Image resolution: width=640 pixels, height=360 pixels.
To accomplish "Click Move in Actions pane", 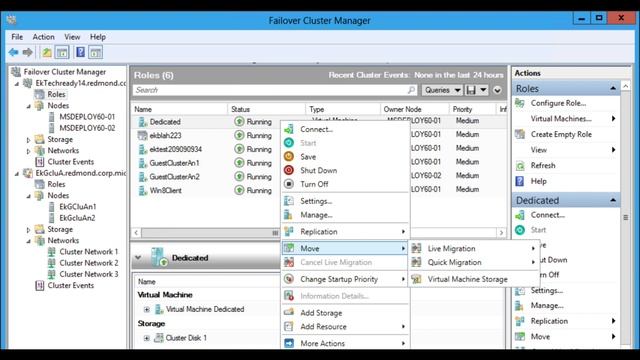I will pos(540,336).
